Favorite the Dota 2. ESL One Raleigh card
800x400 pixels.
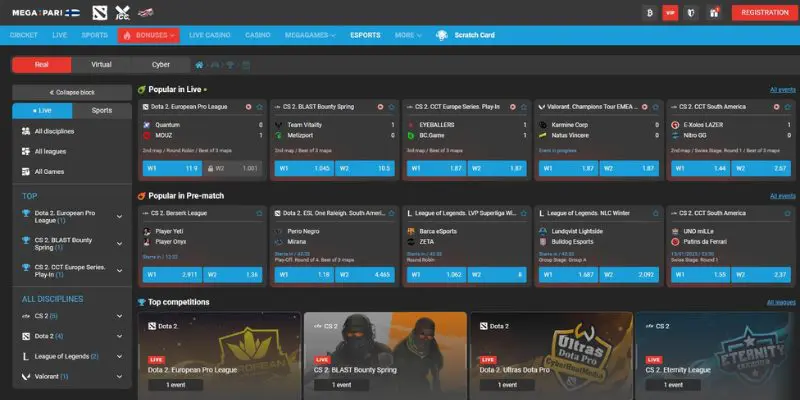[x=391, y=213]
